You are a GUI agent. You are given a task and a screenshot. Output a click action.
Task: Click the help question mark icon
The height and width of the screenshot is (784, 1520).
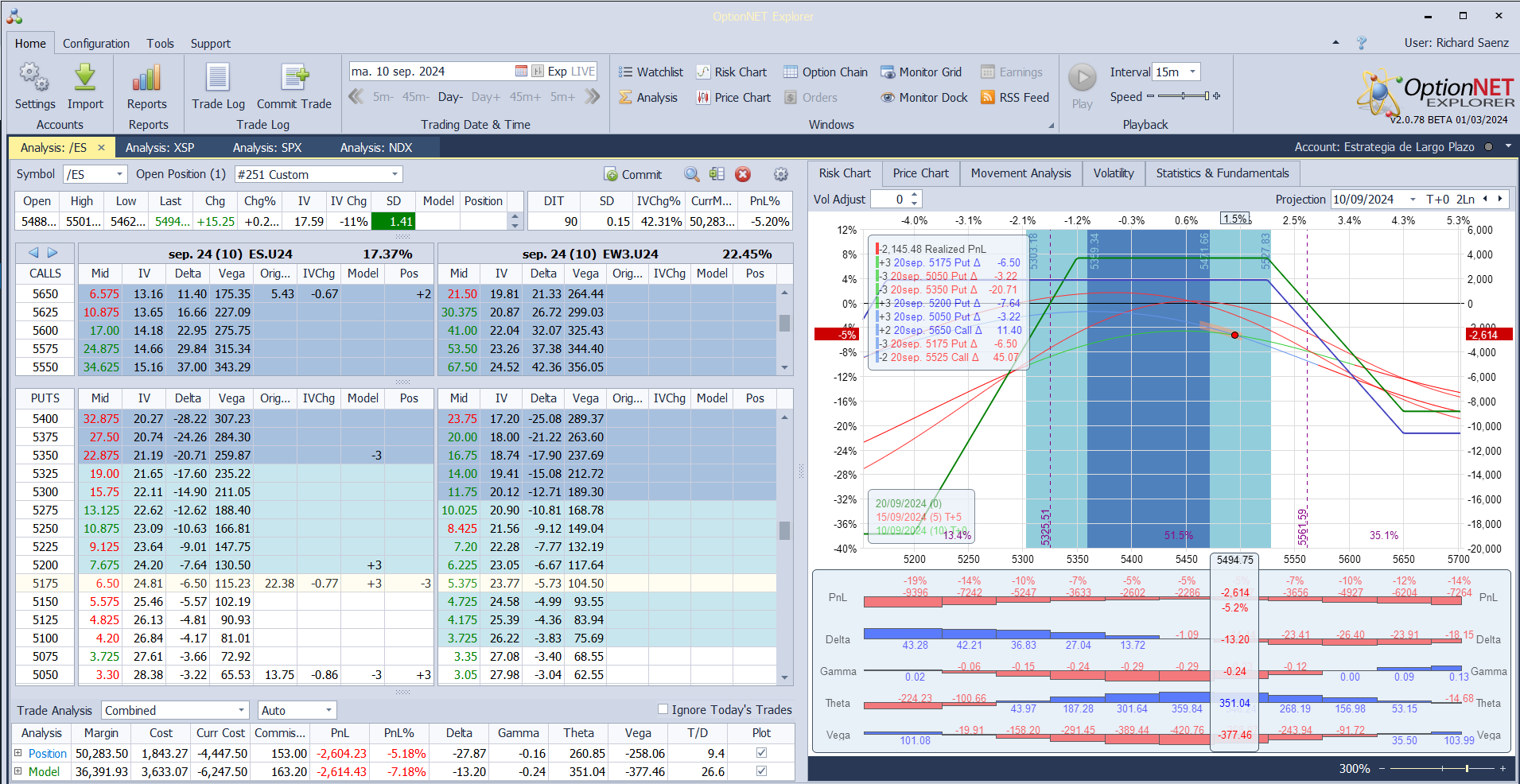[x=1362, y=43]
